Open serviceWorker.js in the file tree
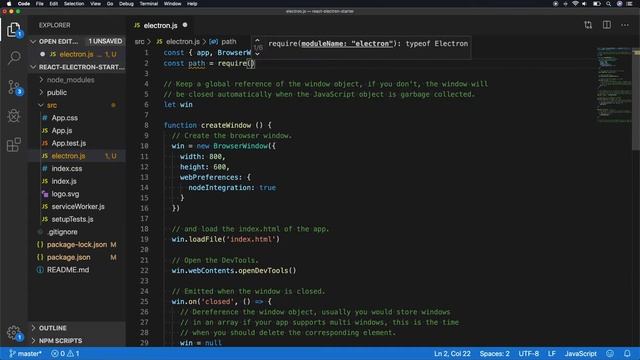The image size is (640, 360). (78, 206)
